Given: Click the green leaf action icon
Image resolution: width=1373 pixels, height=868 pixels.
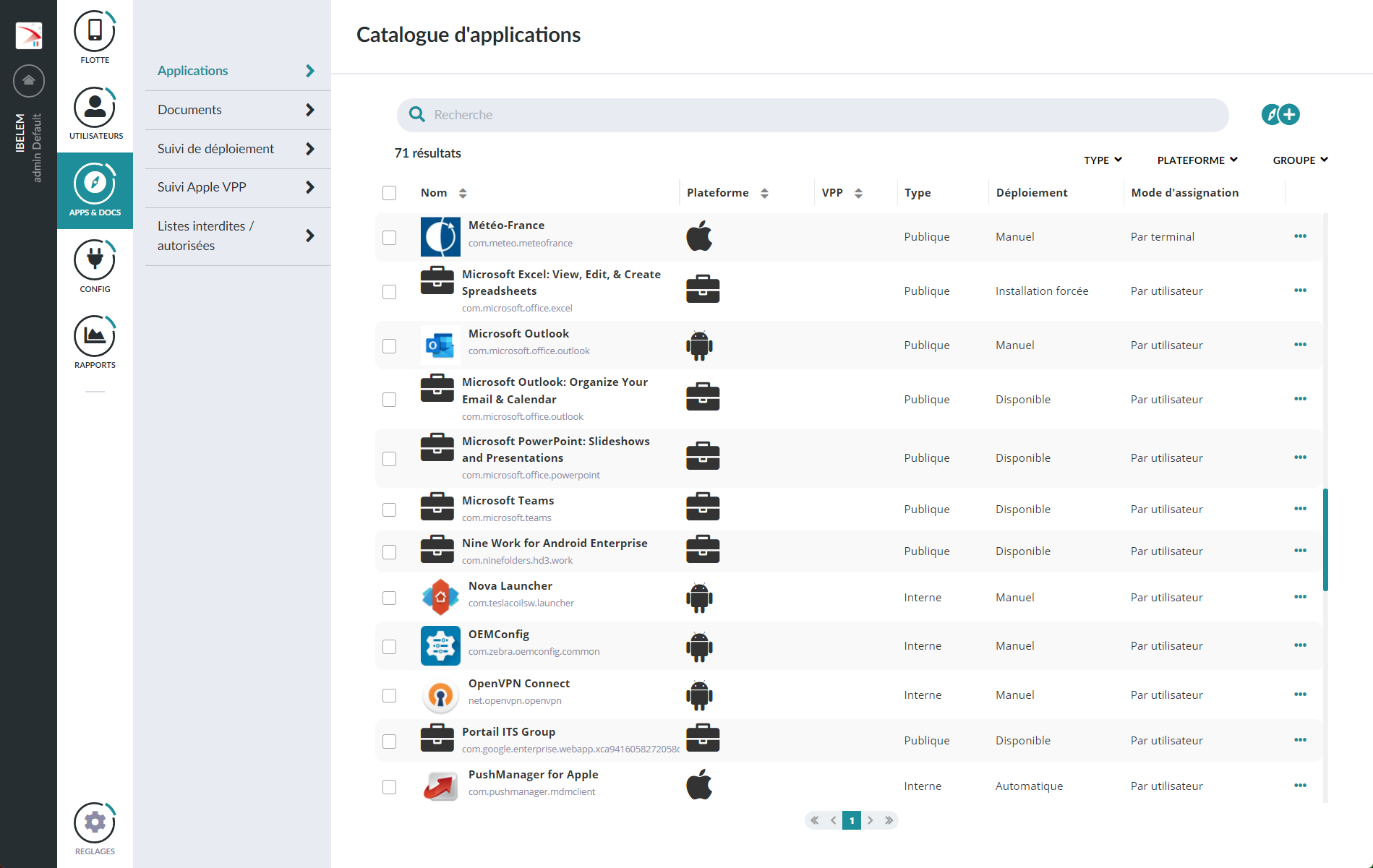Looking at the screenshot, I should coord(1271,114).
